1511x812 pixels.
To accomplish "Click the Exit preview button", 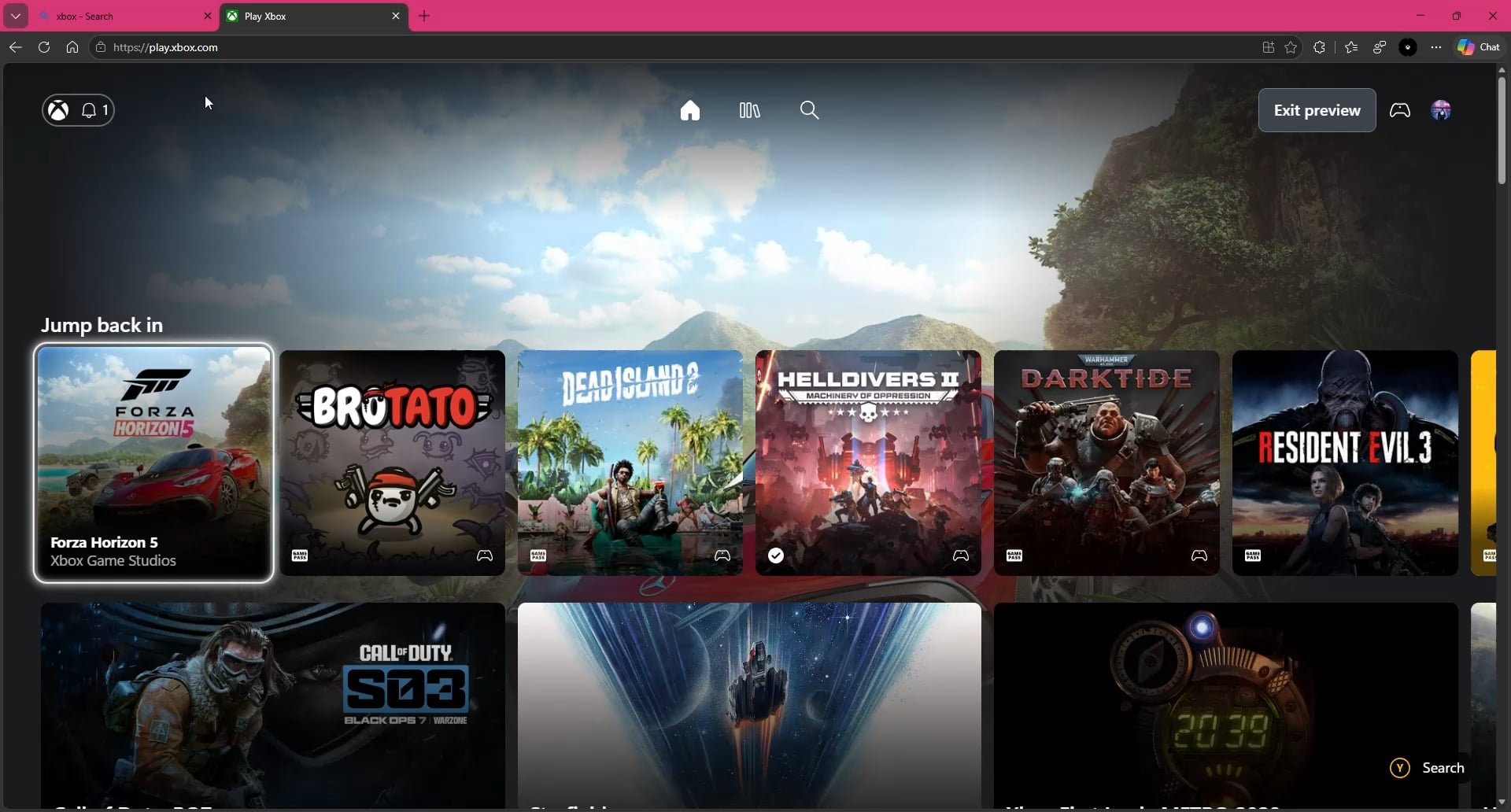I will coord(1317,111).
